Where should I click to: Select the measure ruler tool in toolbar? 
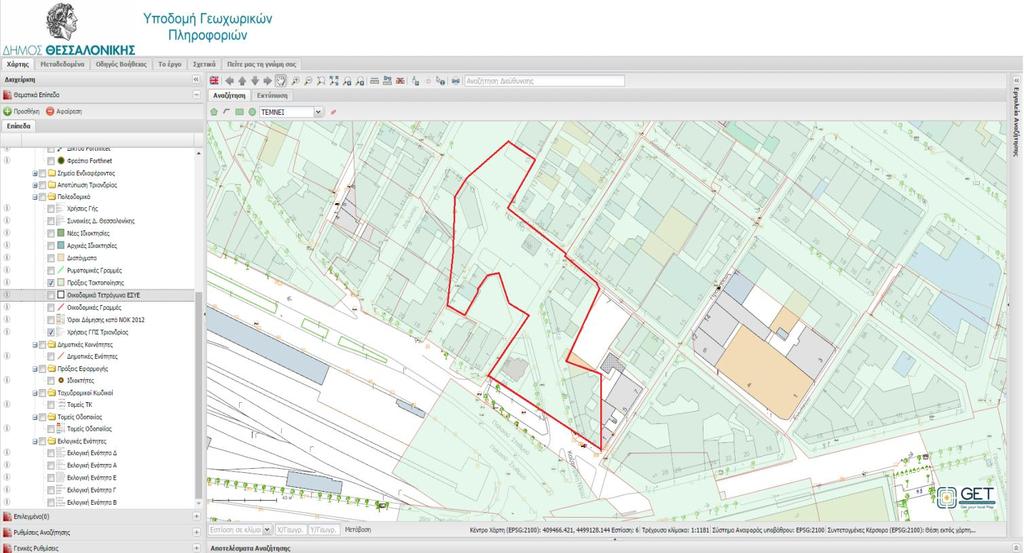374,81
